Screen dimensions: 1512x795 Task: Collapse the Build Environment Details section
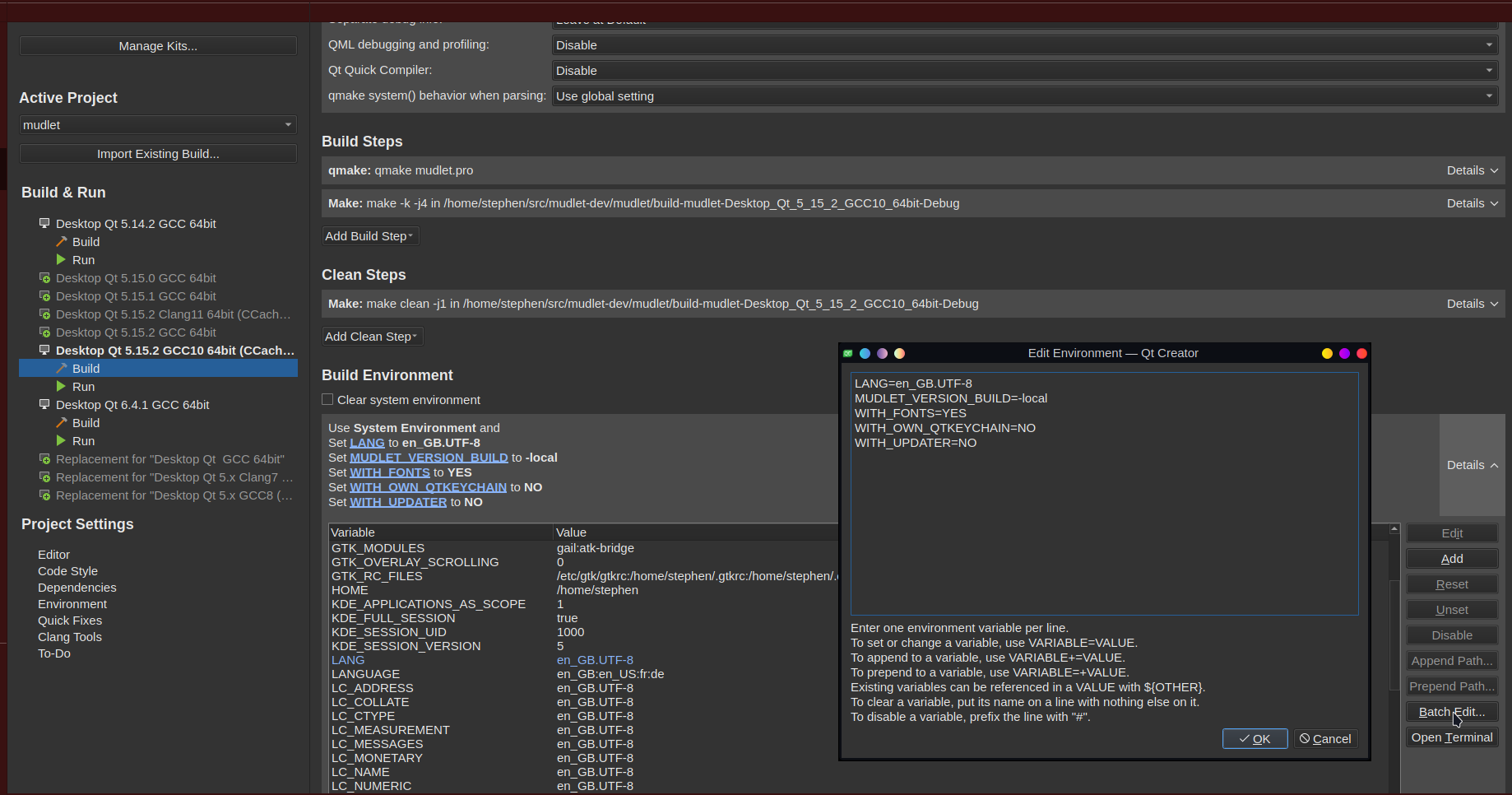point(1472,464)
